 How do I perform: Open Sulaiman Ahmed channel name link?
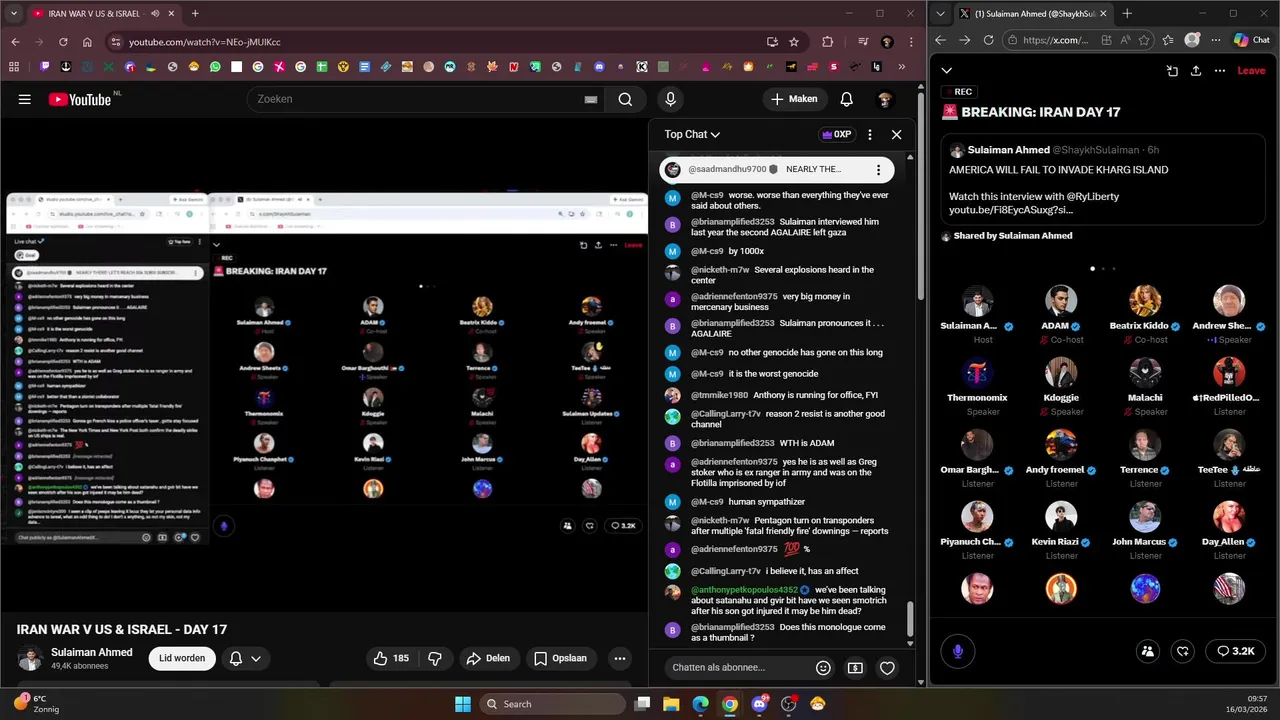(x=92, y=652)
